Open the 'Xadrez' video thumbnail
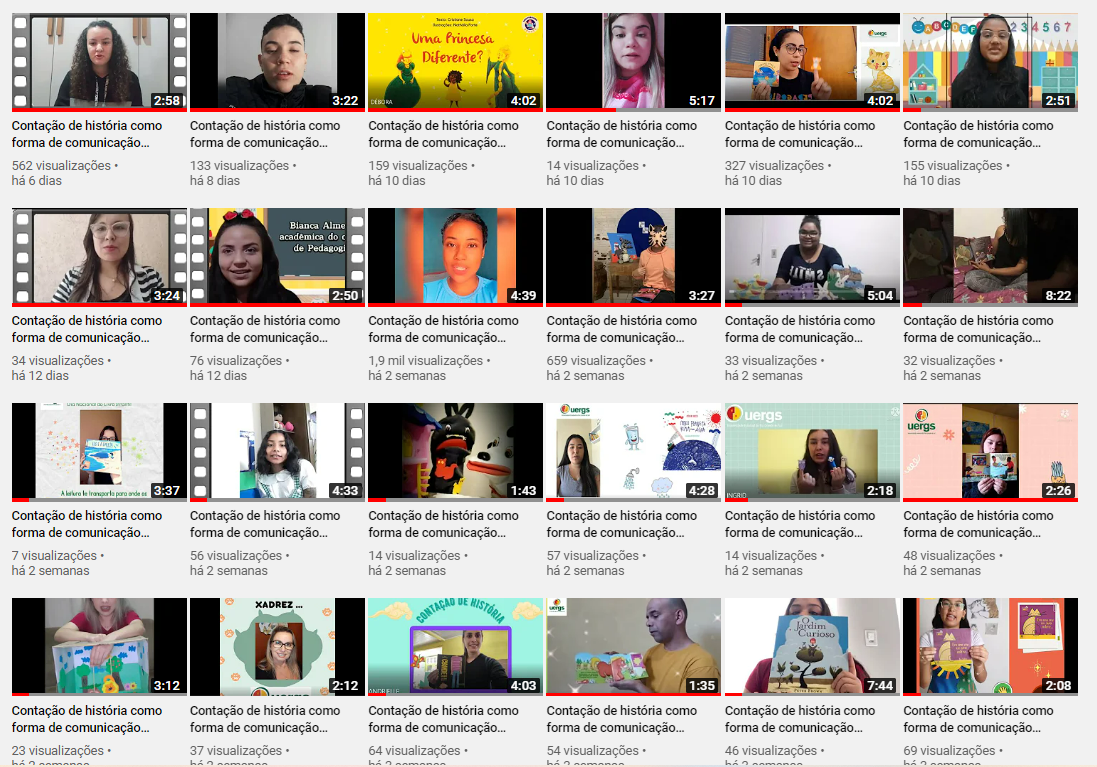 coord(277,646)
